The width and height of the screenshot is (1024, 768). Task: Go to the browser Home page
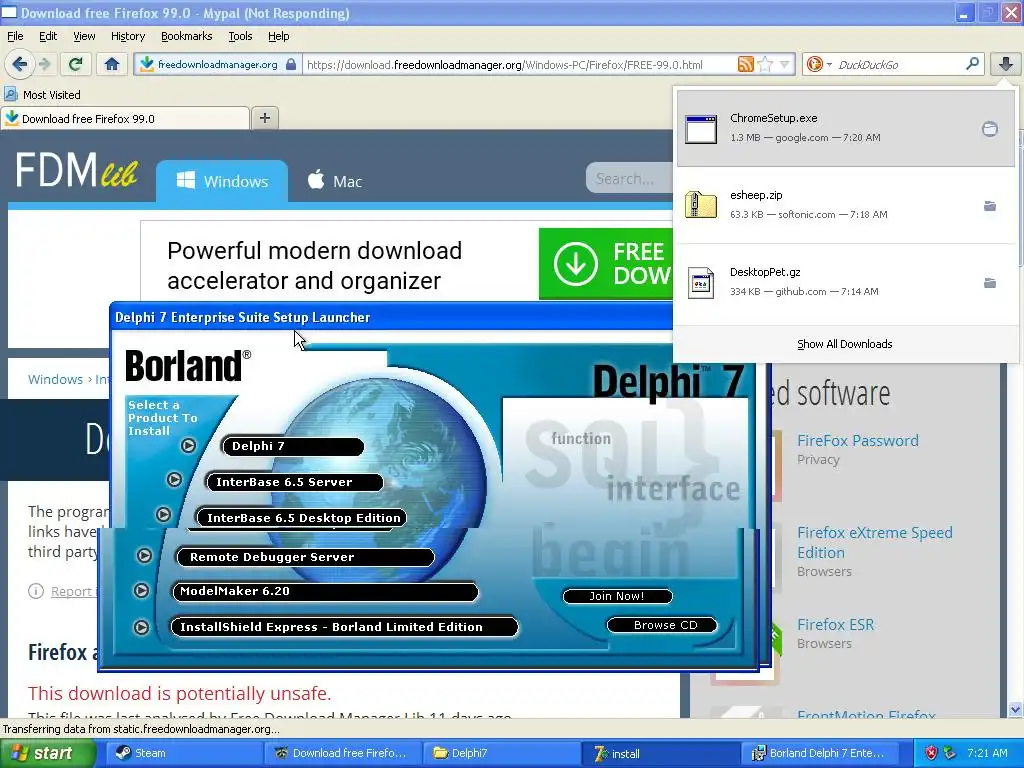click(x=112, y=64)
